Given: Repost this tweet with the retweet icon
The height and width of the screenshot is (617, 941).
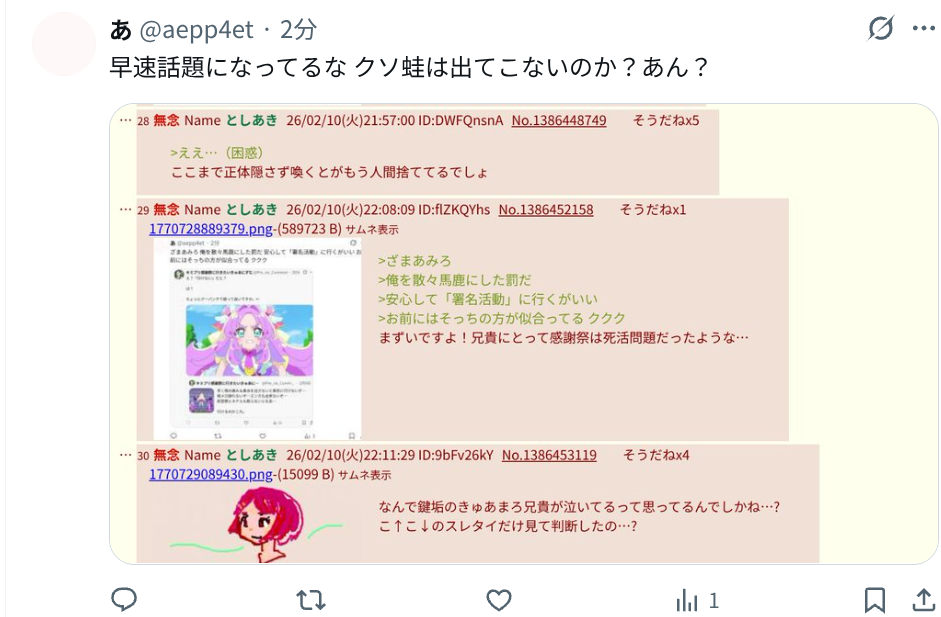Looking at the screenshot, I should point(311,600).
